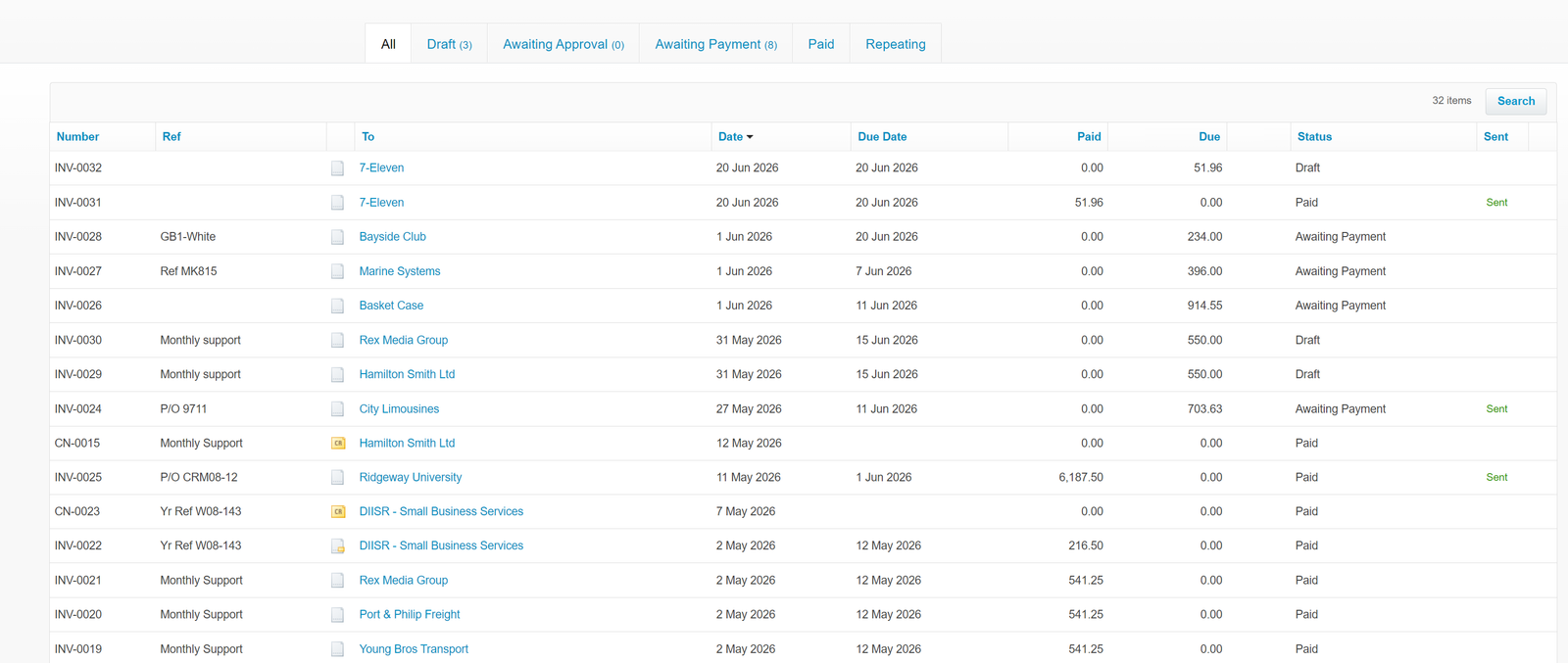
Task: Open DIISR link on INV-0022 row
Action: [x=441, y=545]
